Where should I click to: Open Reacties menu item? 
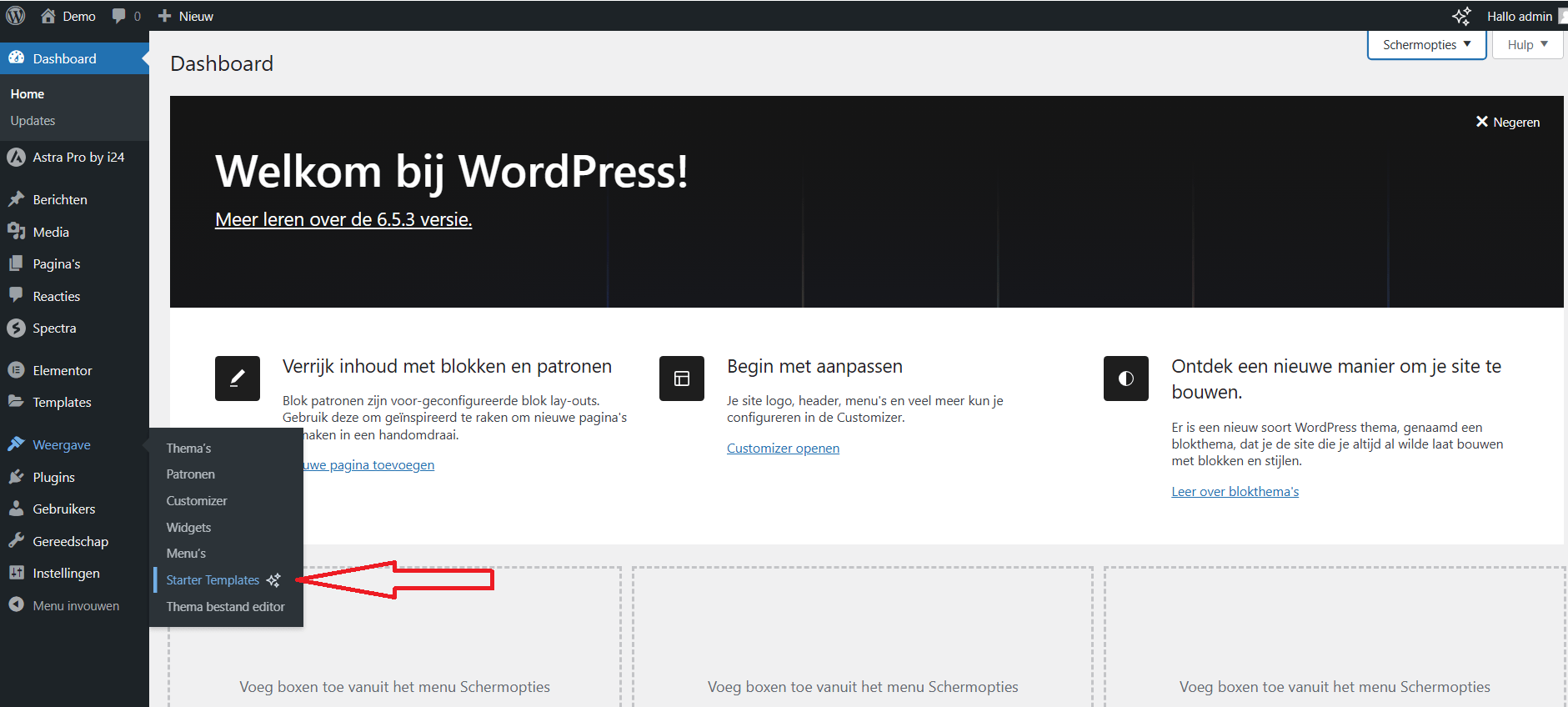coord(74,296)
